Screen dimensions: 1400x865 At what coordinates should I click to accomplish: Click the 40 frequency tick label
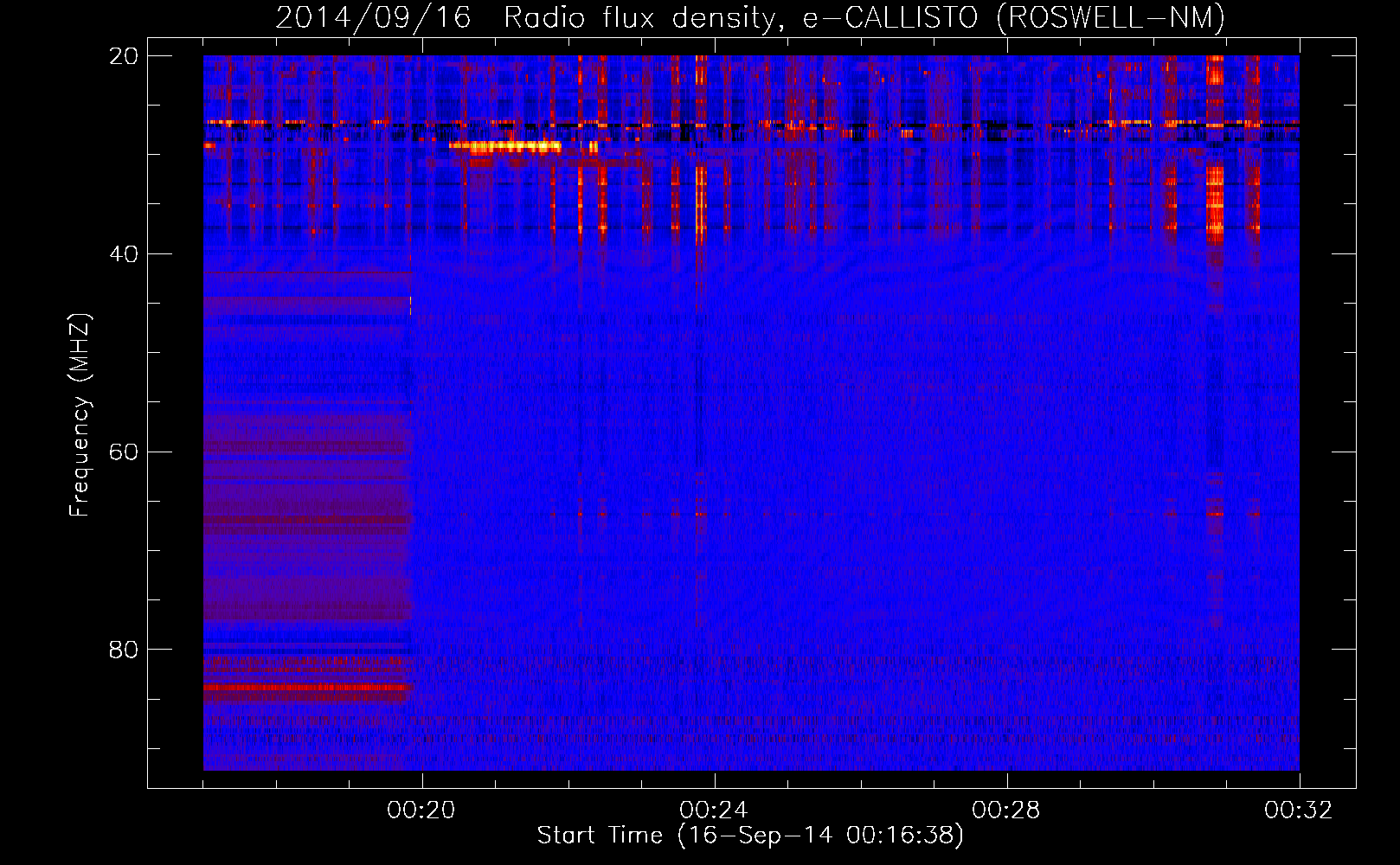125,254
